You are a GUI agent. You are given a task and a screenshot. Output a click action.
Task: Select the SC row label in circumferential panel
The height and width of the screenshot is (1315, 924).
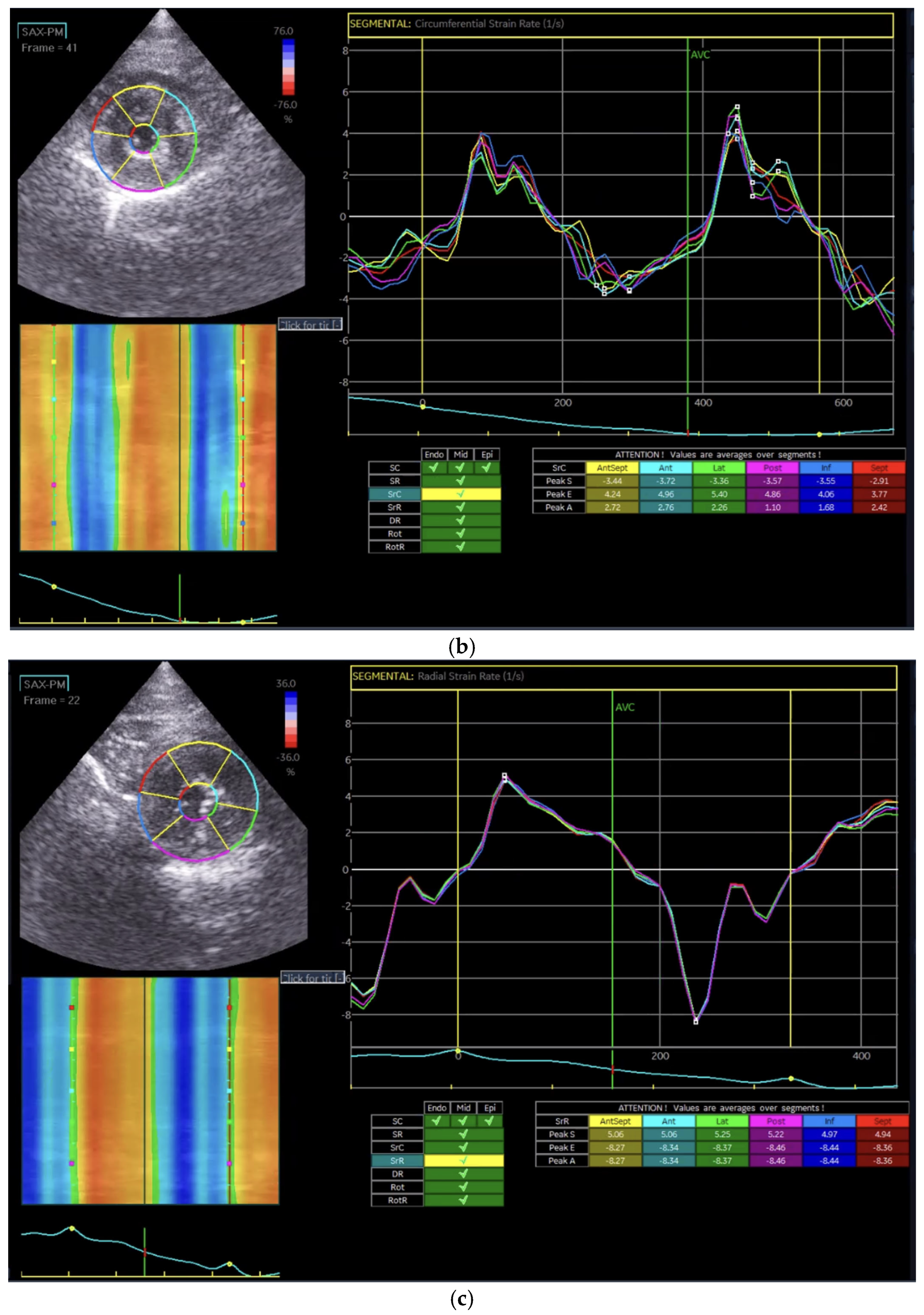395,467
